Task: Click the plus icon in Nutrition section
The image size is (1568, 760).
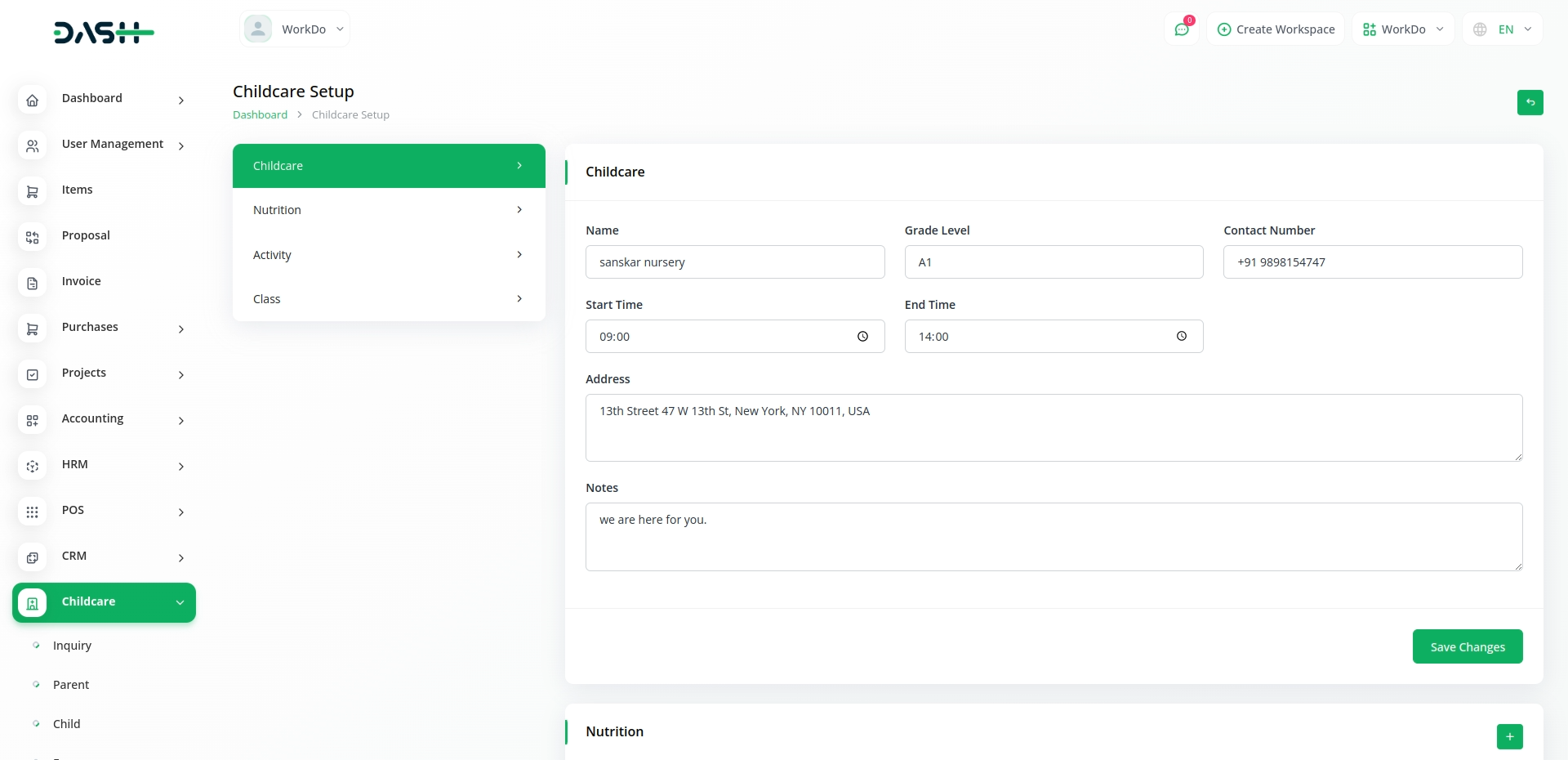Action: 1509,736
